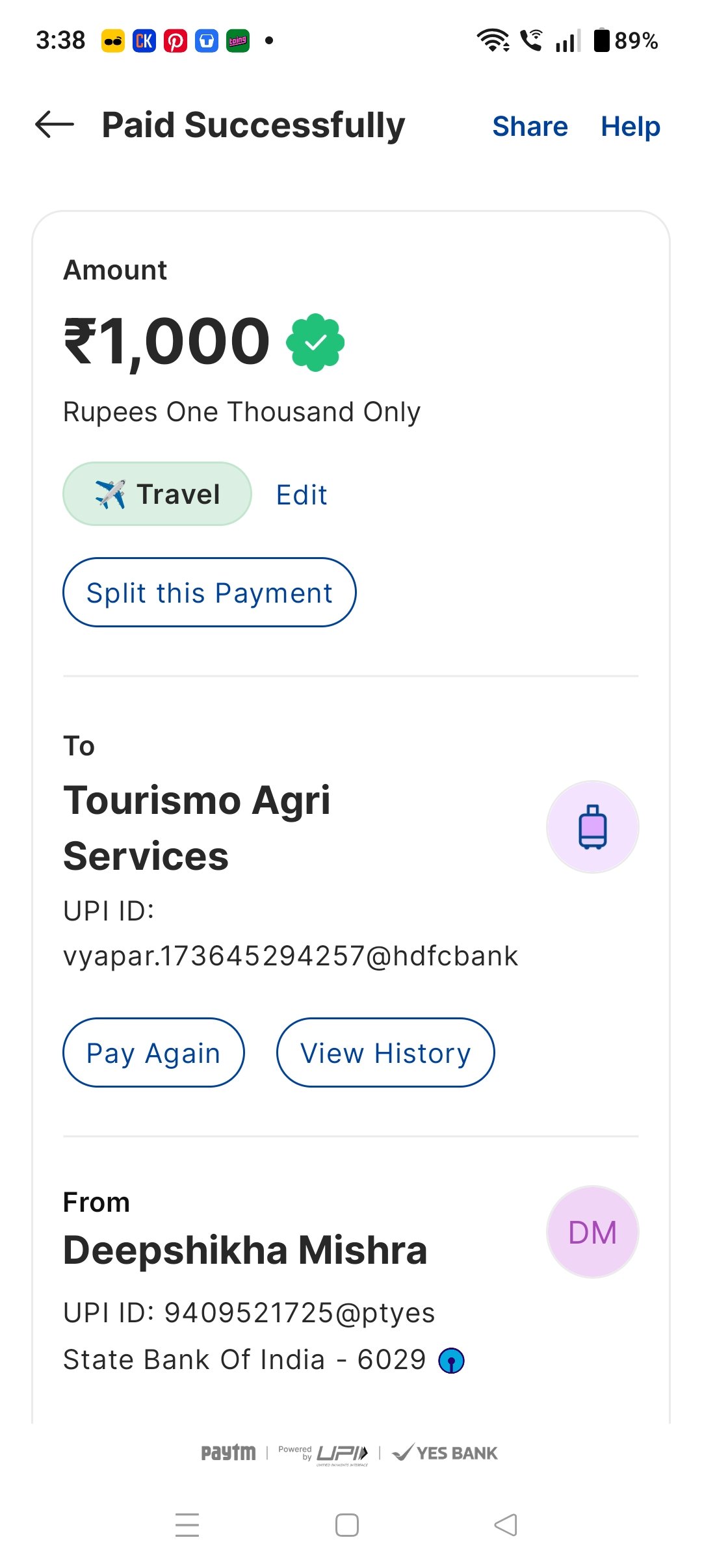Image resolution: width=702 pixels, height=1568 pixels.
Task: Tap the Android back triangle button
Action: click(x=506, y=1524)
